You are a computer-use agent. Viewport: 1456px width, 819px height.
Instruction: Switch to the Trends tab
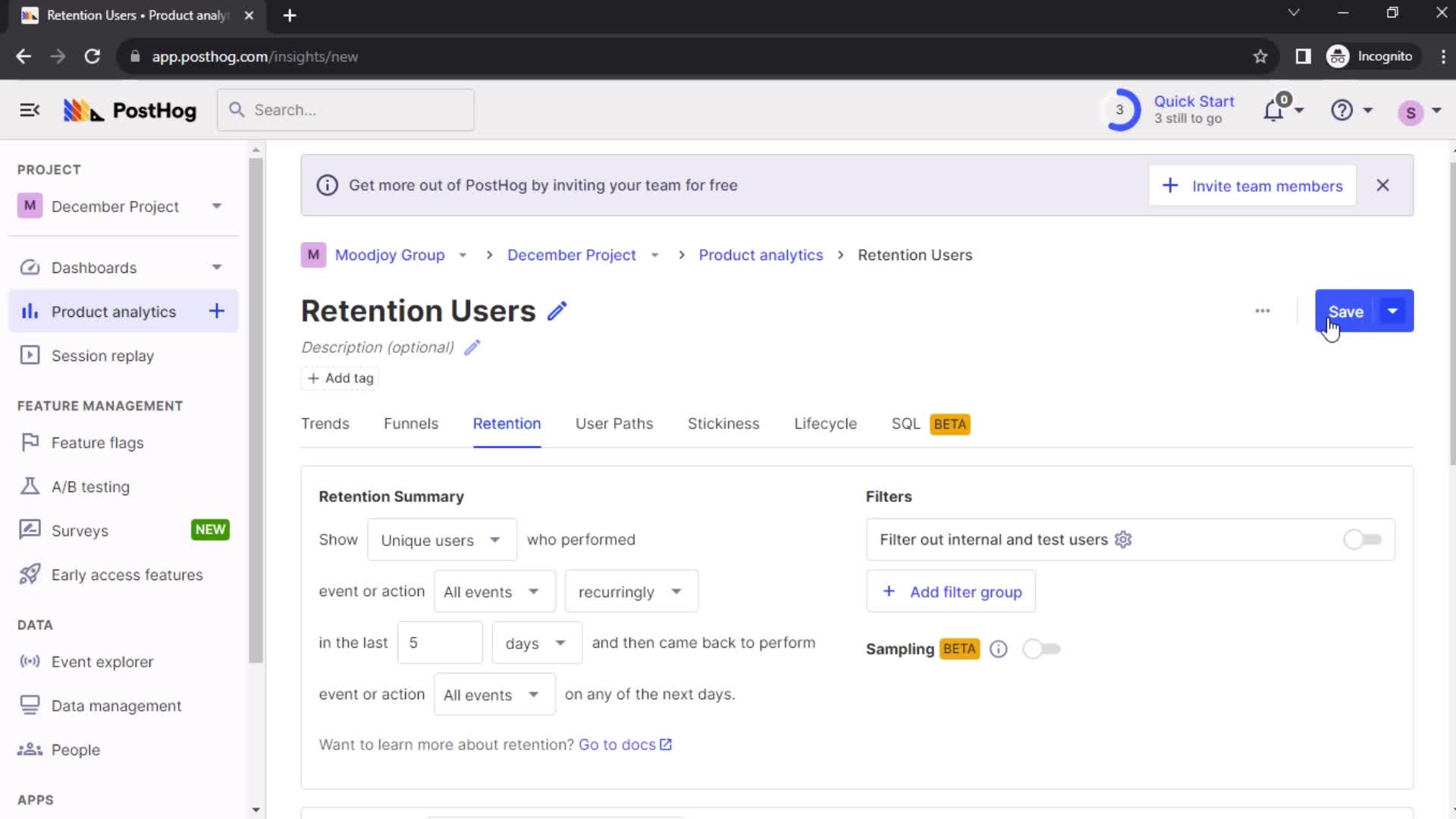[325, 424]
